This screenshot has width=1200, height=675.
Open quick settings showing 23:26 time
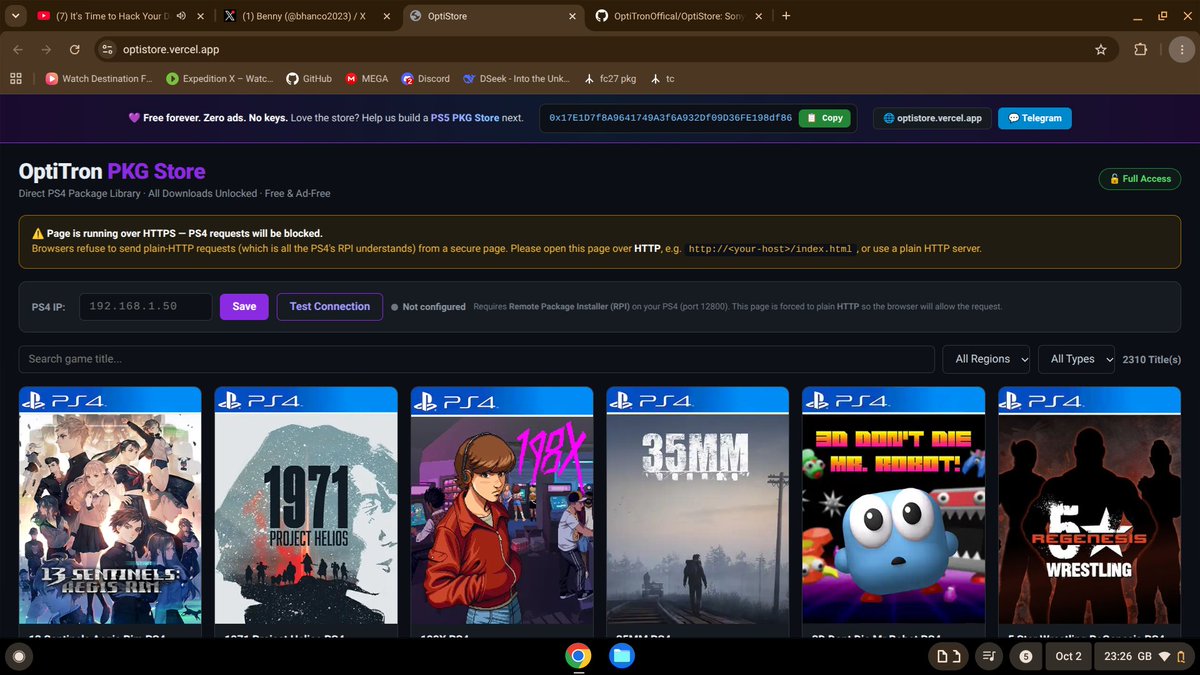click(x=1145, y=657)
